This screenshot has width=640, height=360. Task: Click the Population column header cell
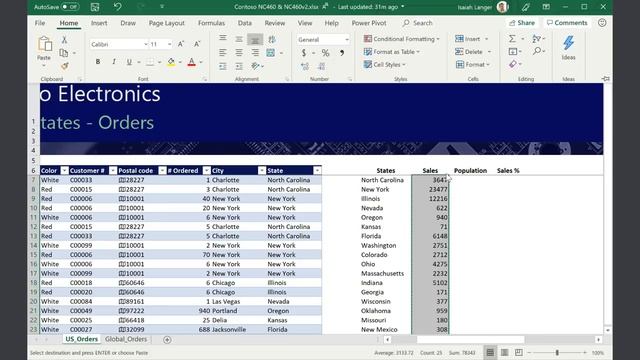click(470, 171)
